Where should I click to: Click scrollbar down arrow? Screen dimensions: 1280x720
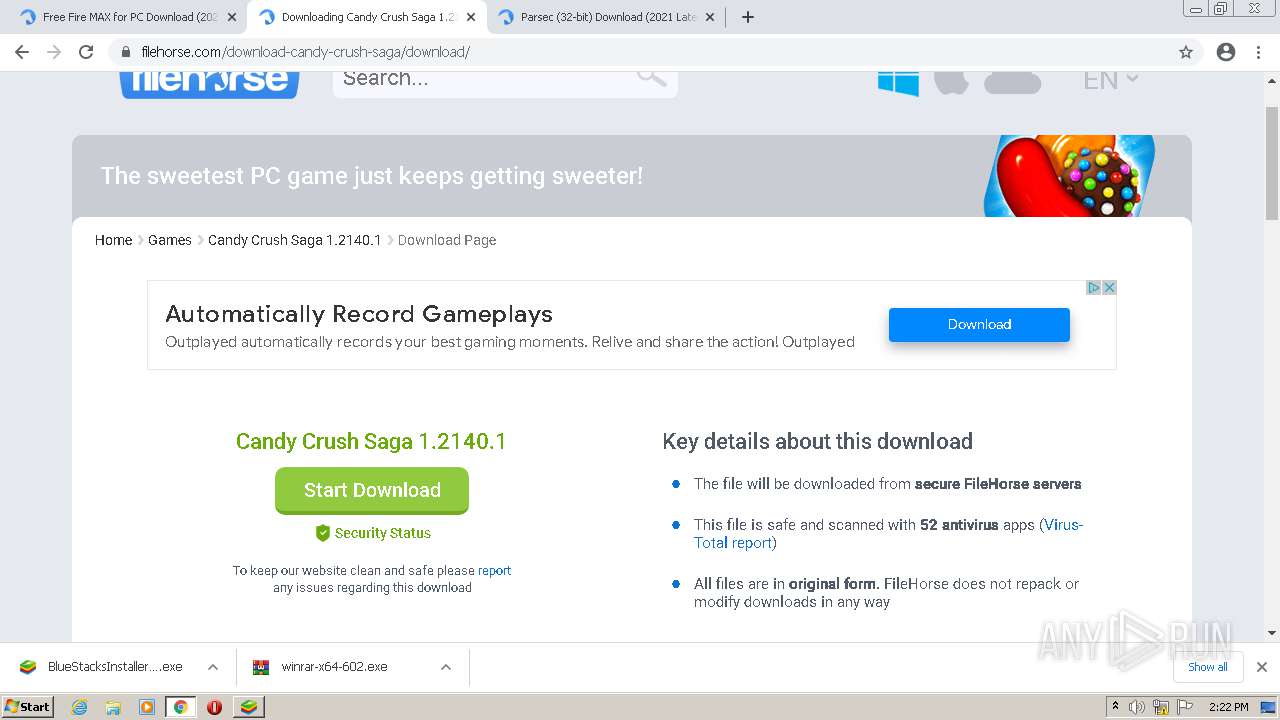pos(1272,632)
